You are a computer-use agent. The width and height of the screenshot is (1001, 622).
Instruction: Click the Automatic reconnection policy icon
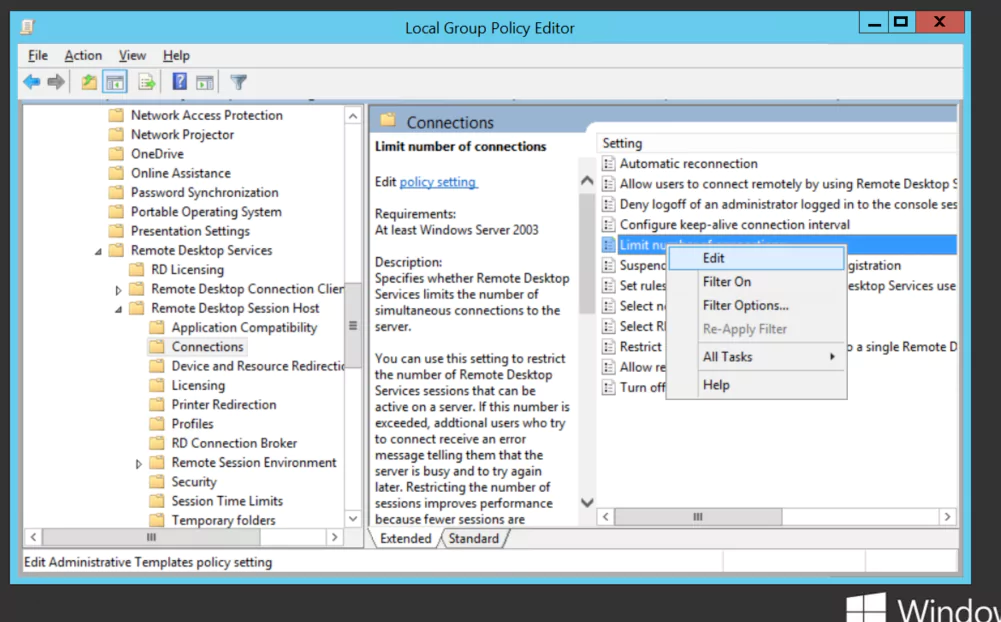tap(609, 163)
